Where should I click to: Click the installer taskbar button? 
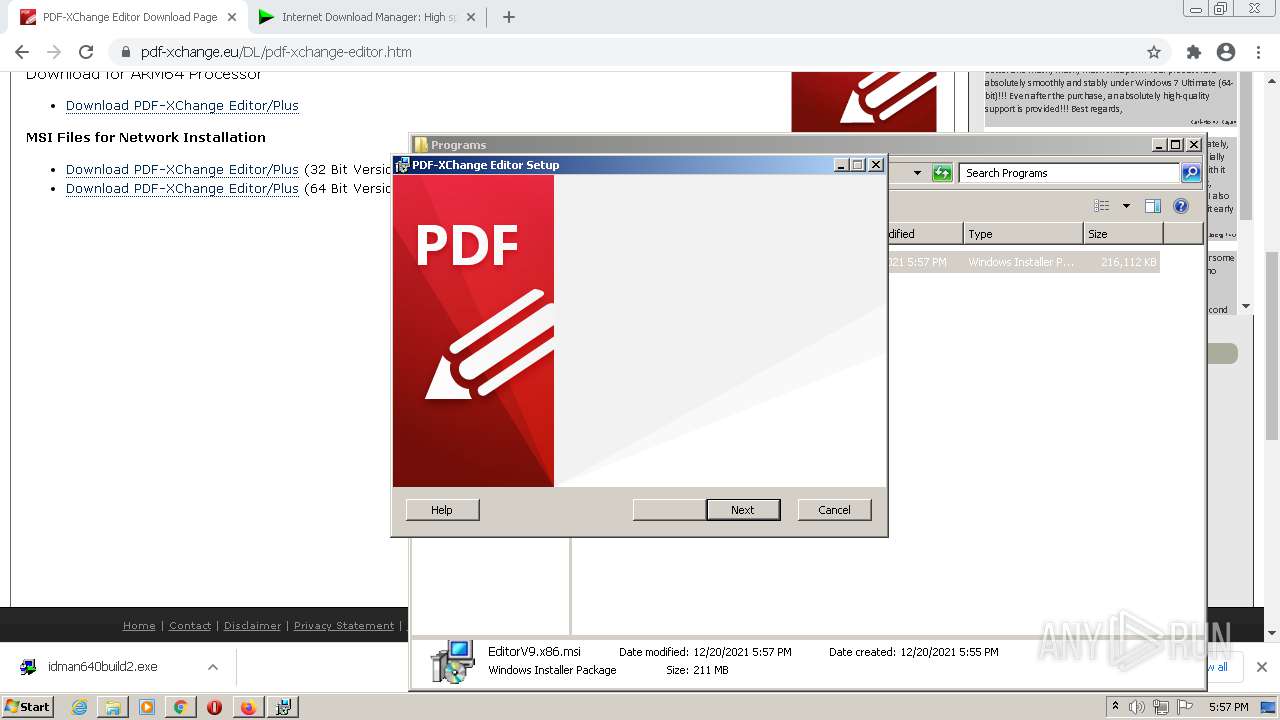pos(283,707)
